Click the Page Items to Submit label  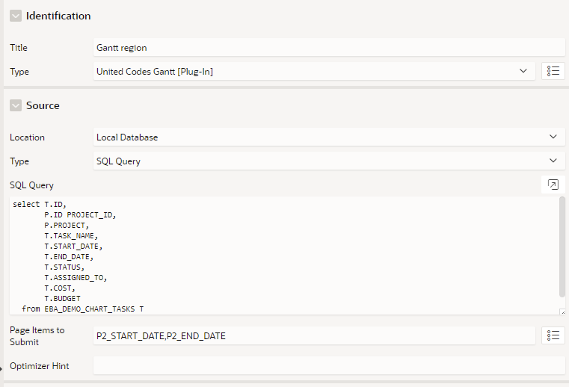click(x=37, y=336)
